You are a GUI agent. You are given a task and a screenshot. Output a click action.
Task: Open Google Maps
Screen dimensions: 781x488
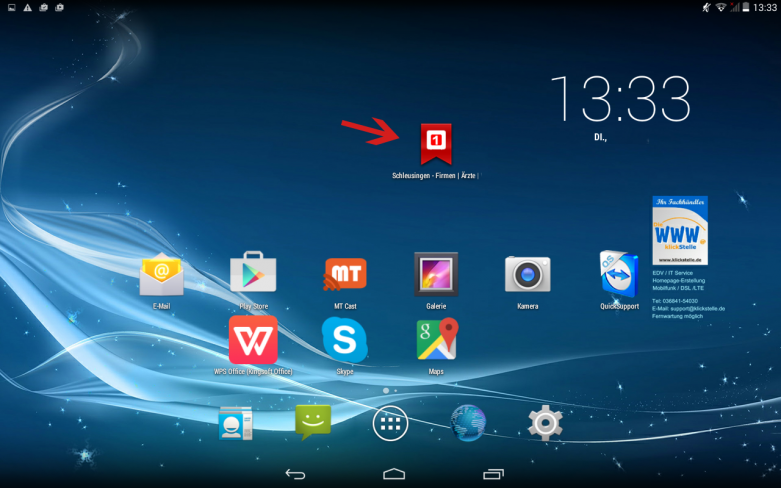pyautogui.click(x=436, y=340)
